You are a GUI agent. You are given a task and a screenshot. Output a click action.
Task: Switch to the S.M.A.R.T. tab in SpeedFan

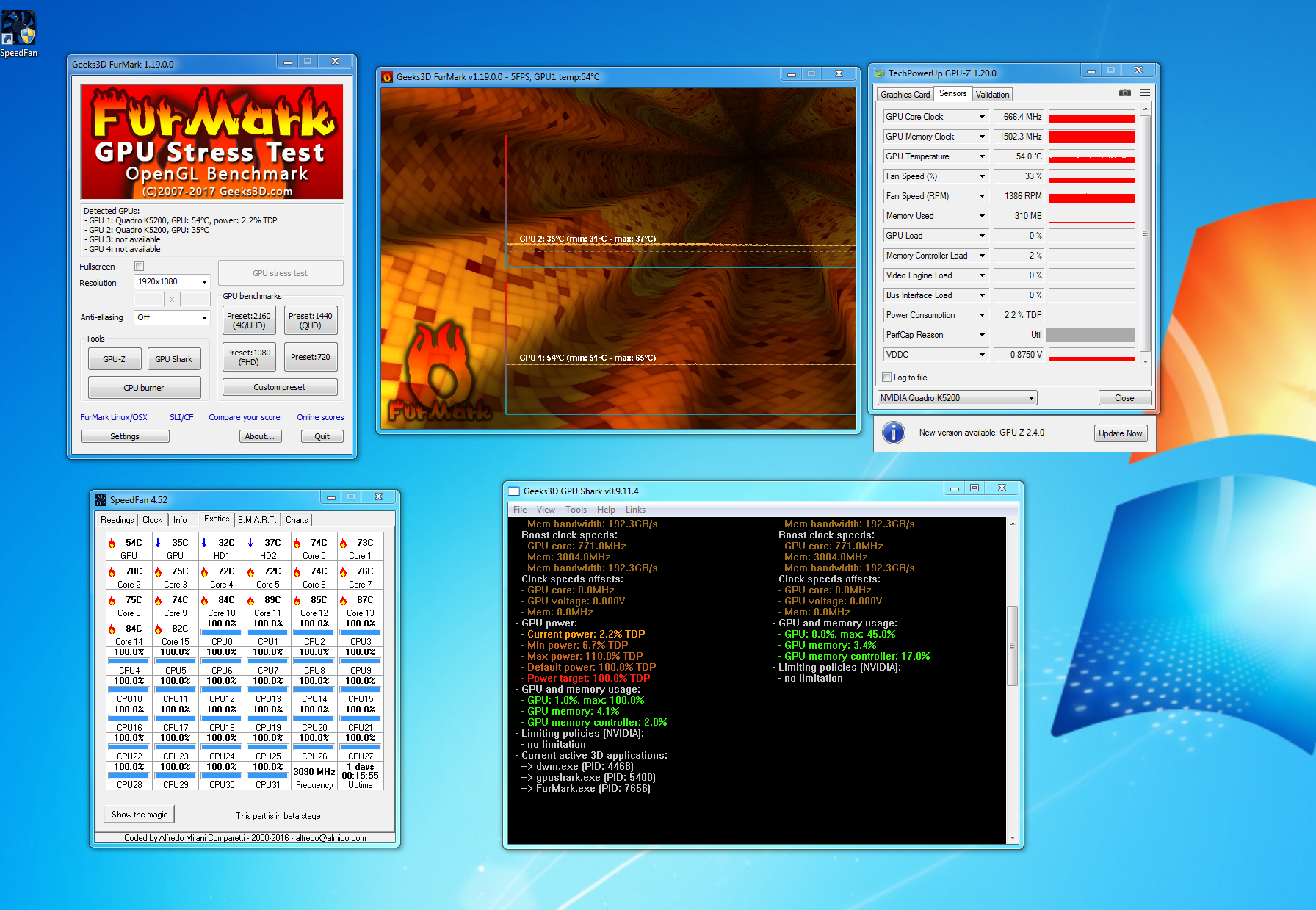coord(257,520)
